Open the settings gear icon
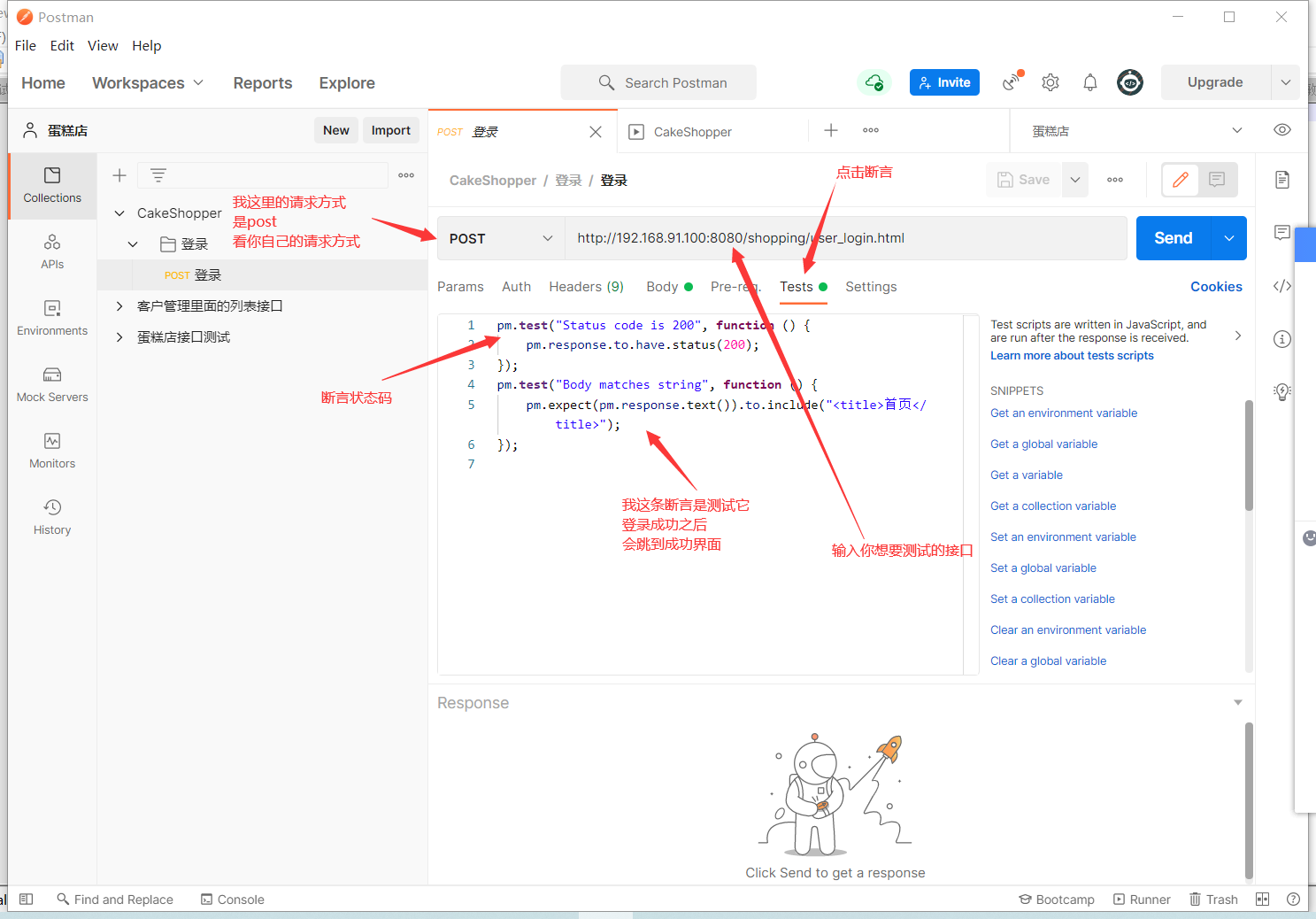The width and height of the screenshot is (1316, 919). 1050,82
